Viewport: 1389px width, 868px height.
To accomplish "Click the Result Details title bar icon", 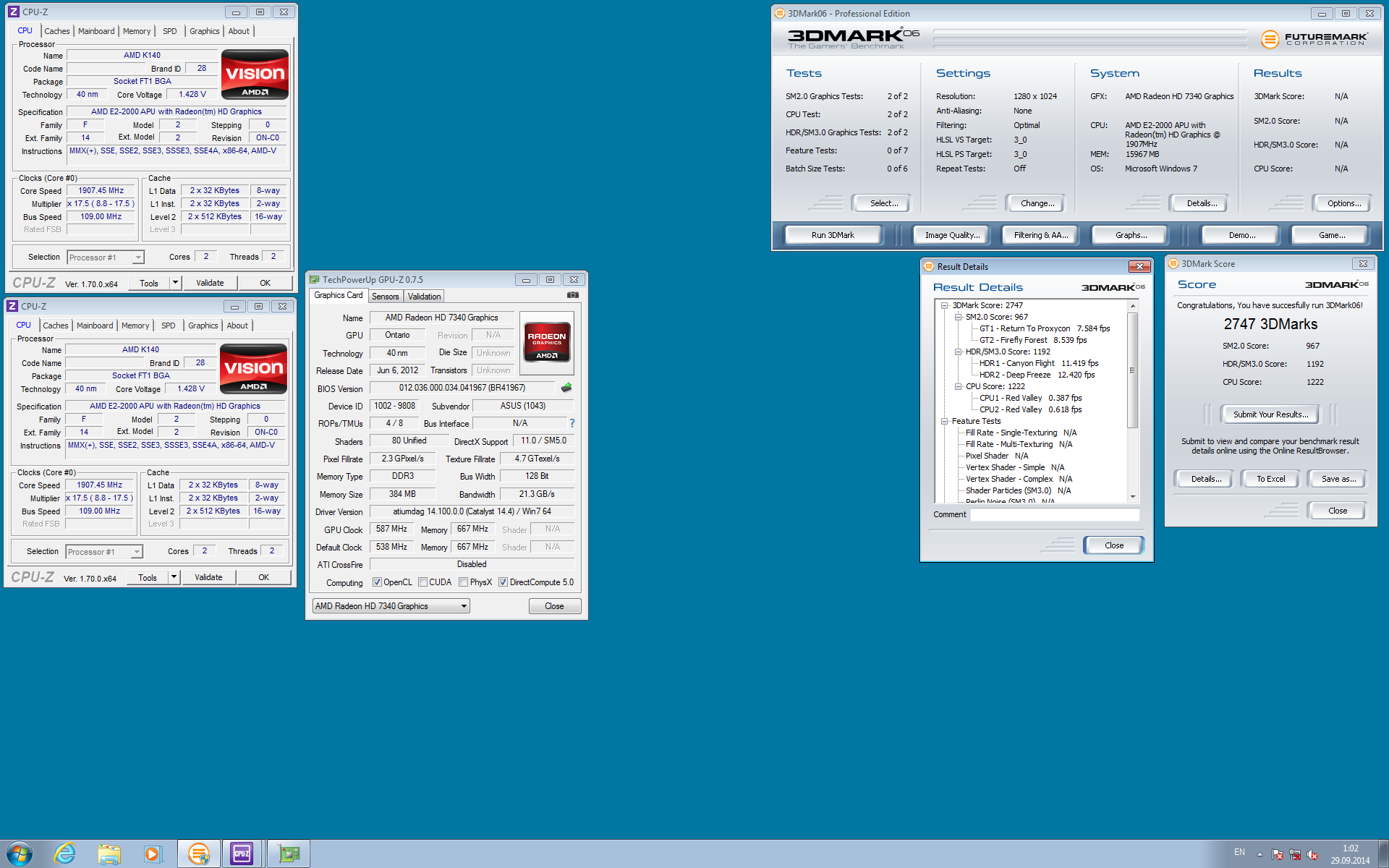I will click(x=928, y=266).
